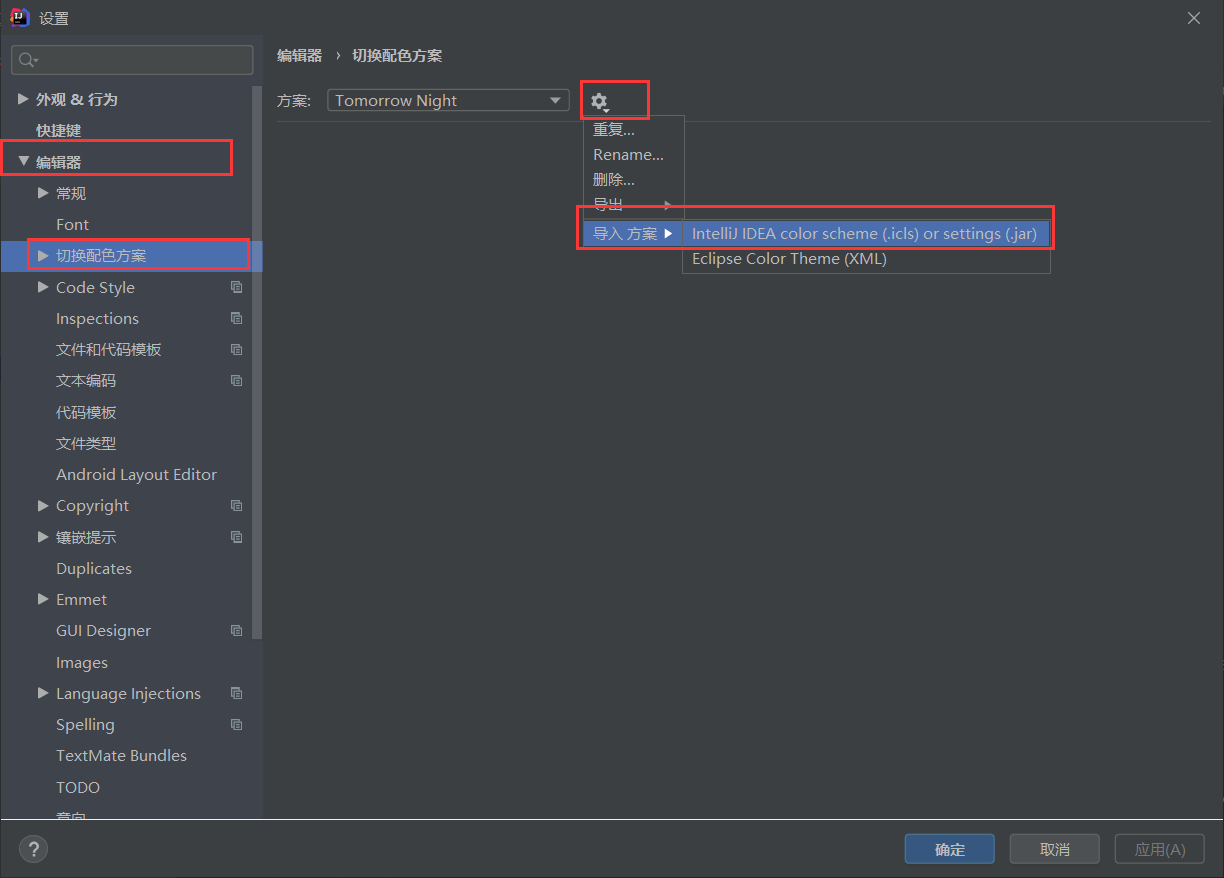Expand the 常规 tree node
This screenshot has height=878, width=1224.
(x=43, y=192)
